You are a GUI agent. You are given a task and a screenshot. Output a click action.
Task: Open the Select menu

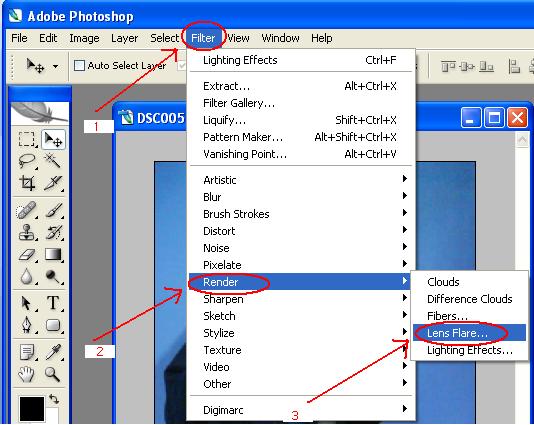[164, 38]
